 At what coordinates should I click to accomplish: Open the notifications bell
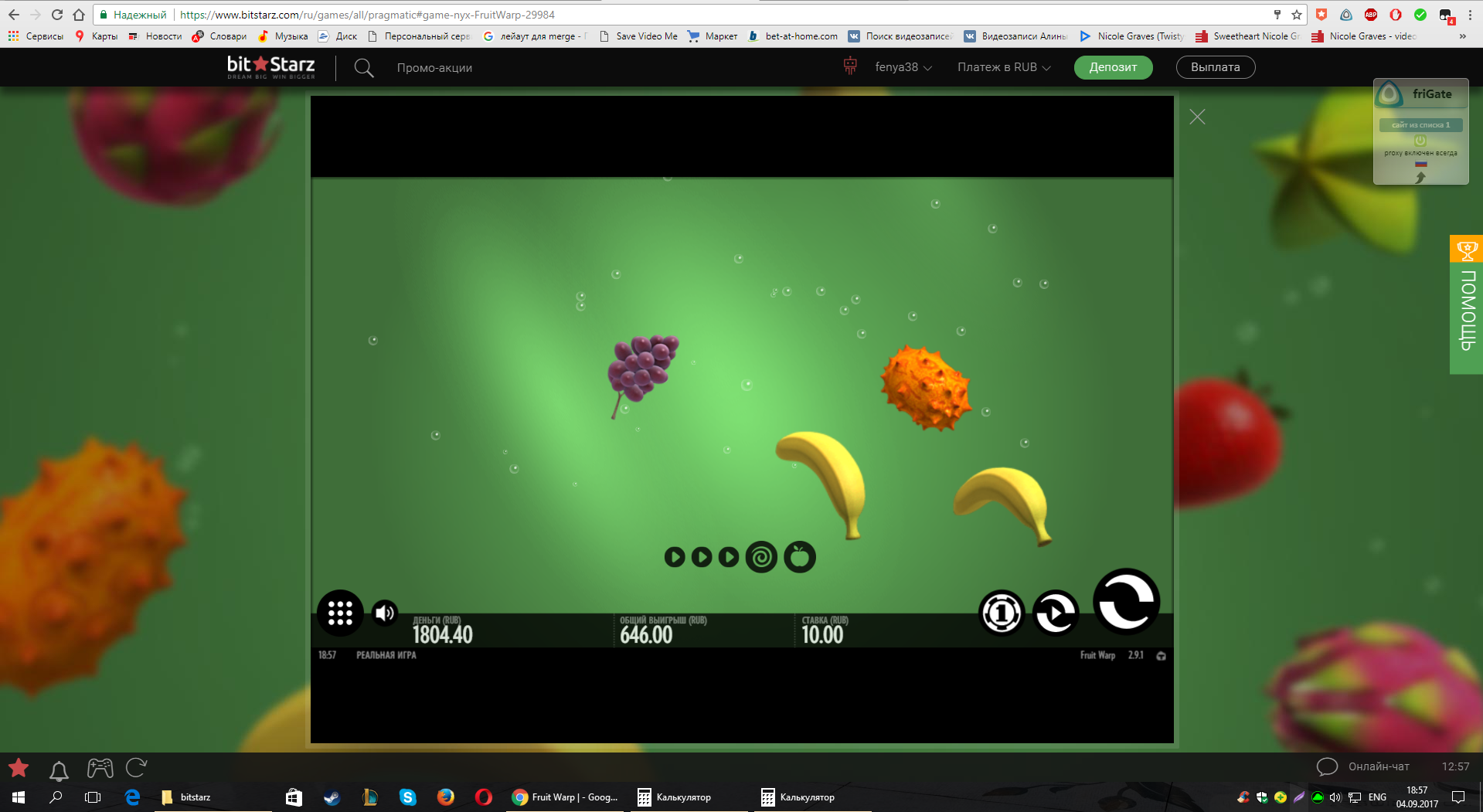[x=59, y=770]
